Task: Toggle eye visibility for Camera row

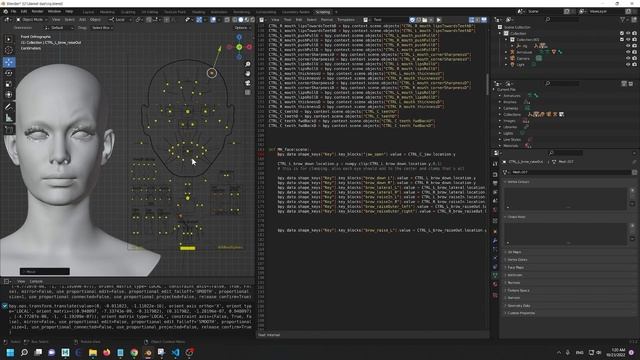Action: [x=628, y=58]
